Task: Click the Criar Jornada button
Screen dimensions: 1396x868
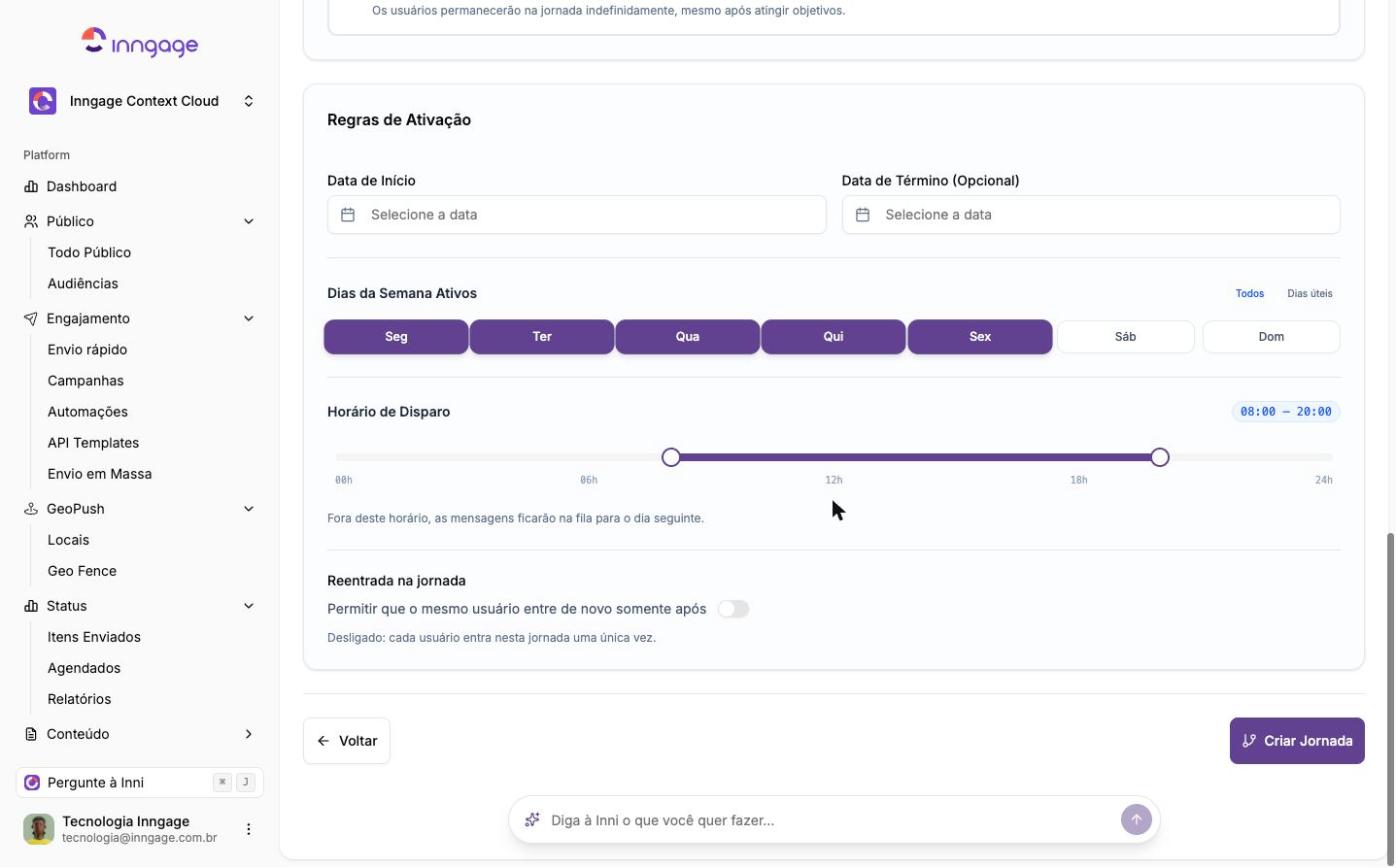Action: coord(1297,741)
